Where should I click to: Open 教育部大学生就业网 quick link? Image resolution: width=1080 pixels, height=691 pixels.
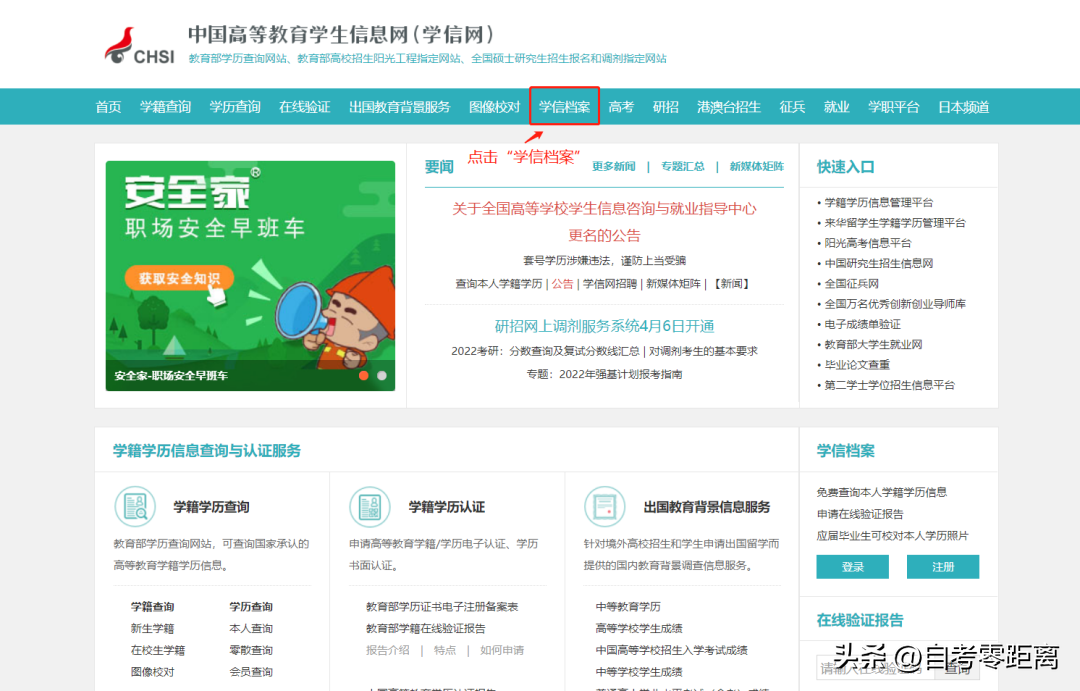tap(873, 344)
